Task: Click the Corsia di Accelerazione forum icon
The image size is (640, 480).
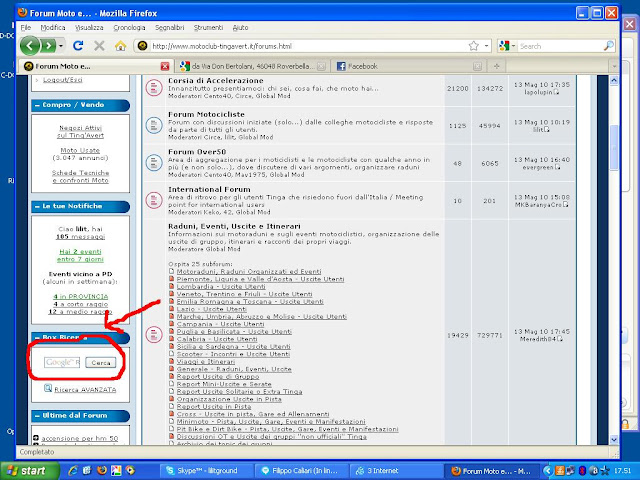Action: pyautogui.click(x=154, y=88)
